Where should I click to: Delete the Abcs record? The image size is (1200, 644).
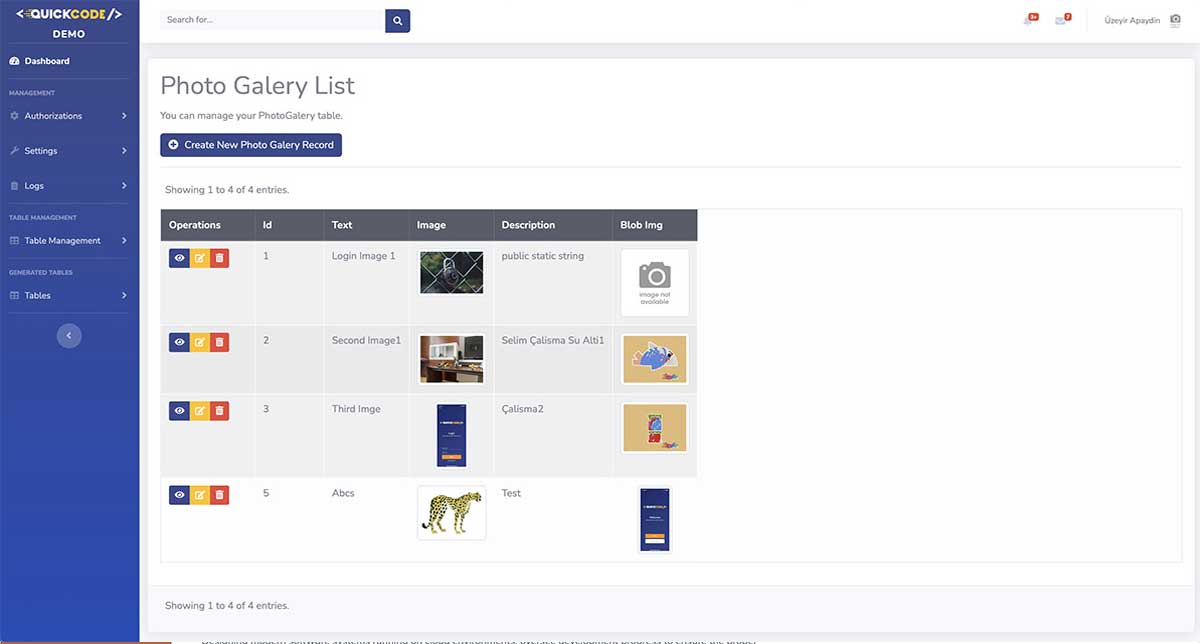tap(220, 494)
